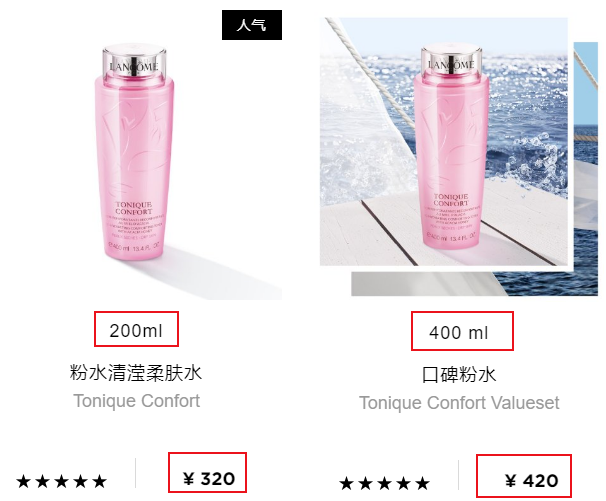Open 粉水清滢柔肤水 product title

[x=136, y=373]
